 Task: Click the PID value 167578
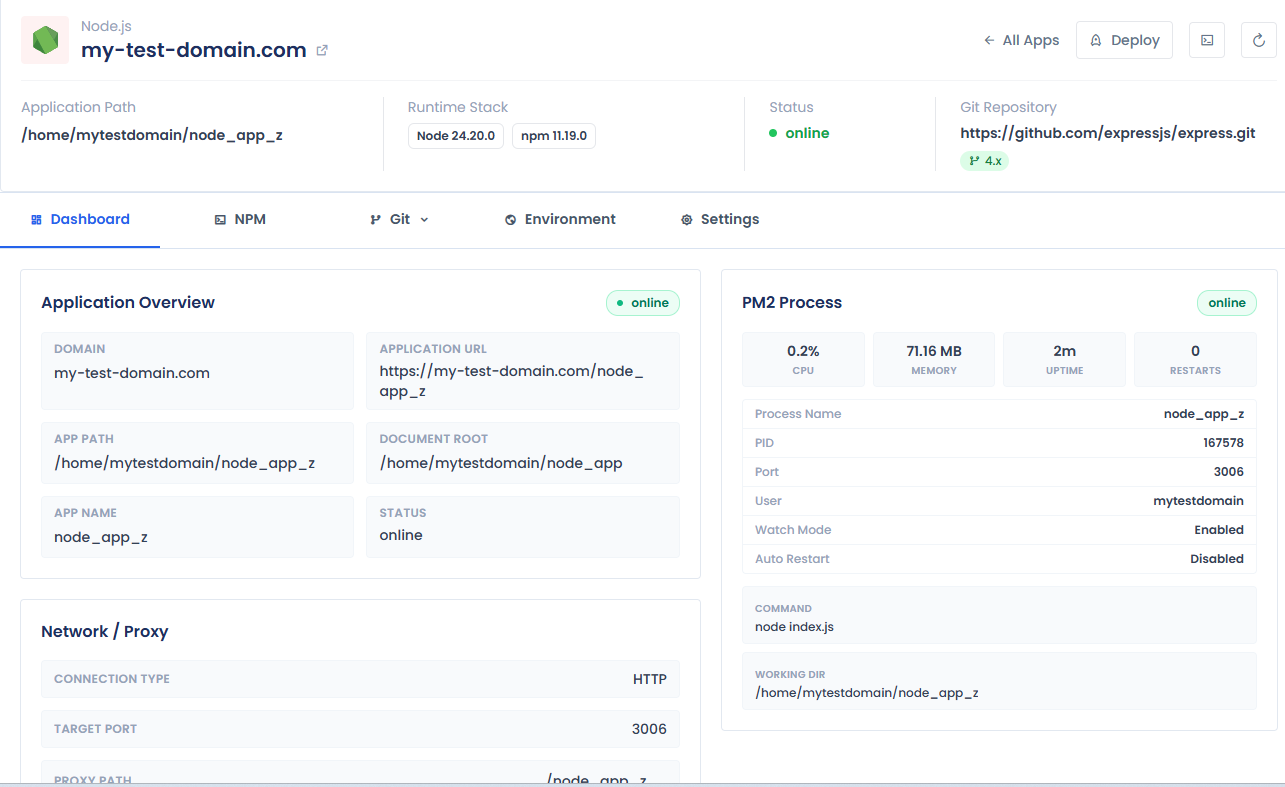(x=1223, y=443)
